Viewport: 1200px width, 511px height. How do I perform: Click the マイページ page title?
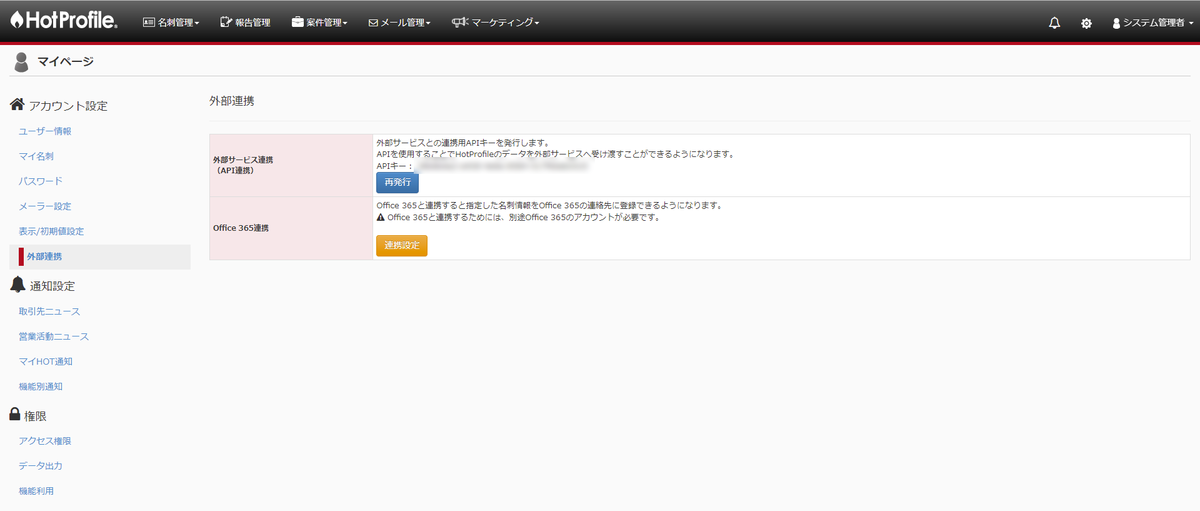click(x=65, y=62)
